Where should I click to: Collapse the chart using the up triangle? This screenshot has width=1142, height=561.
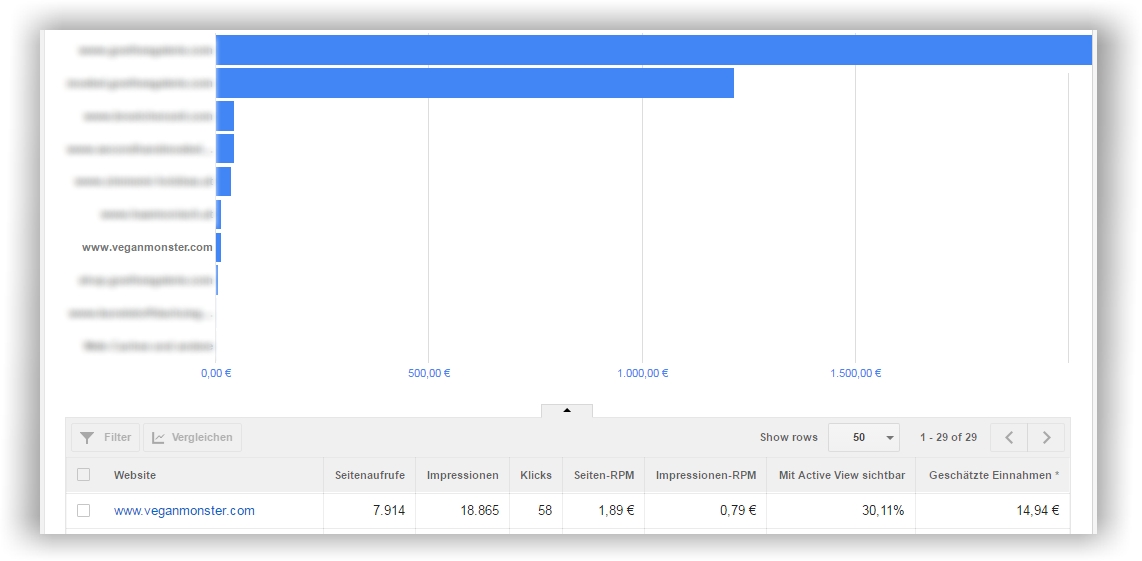click(x=567, y=410)
